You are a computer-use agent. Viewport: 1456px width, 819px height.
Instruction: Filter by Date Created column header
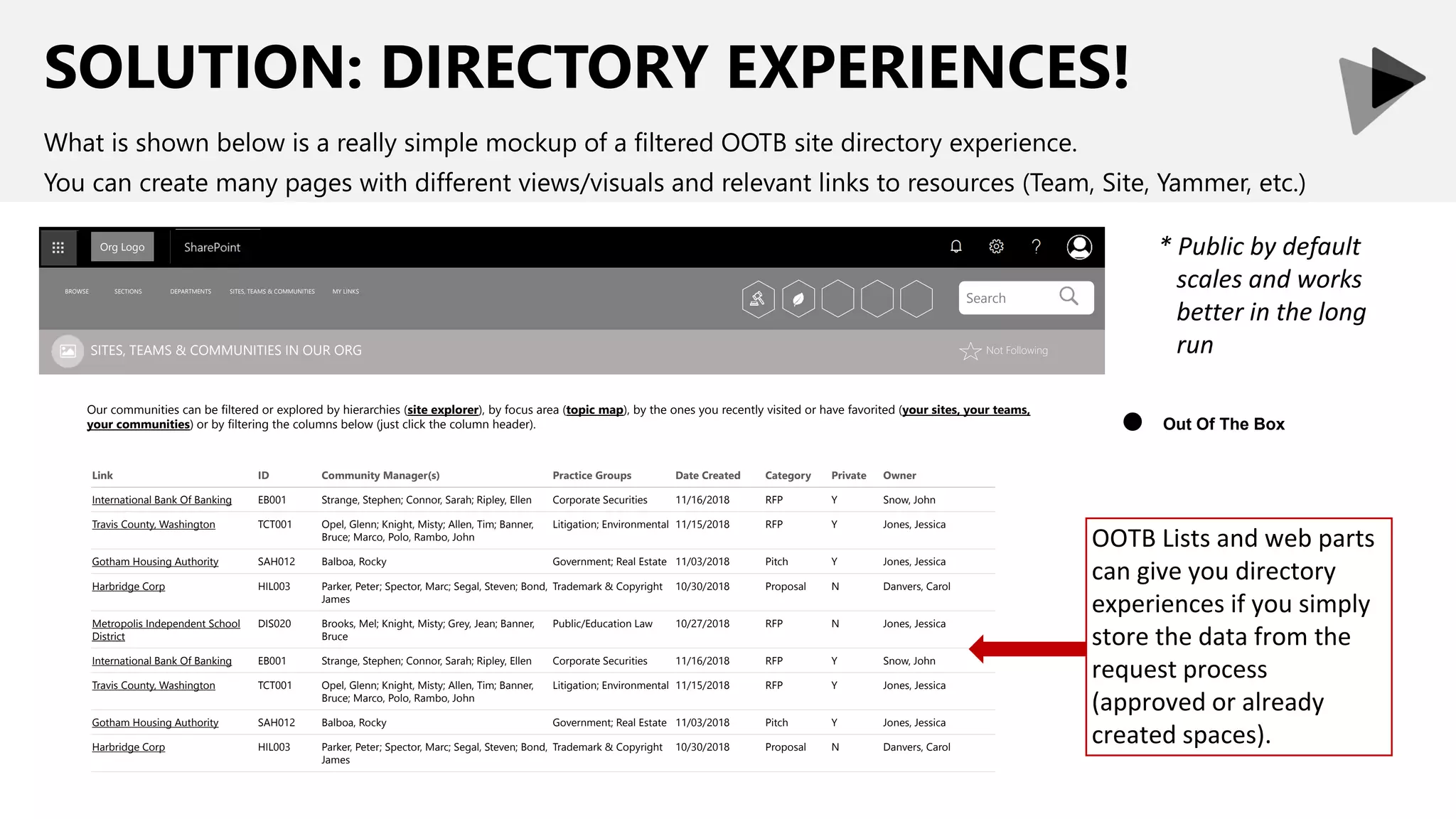coord(707,476)
